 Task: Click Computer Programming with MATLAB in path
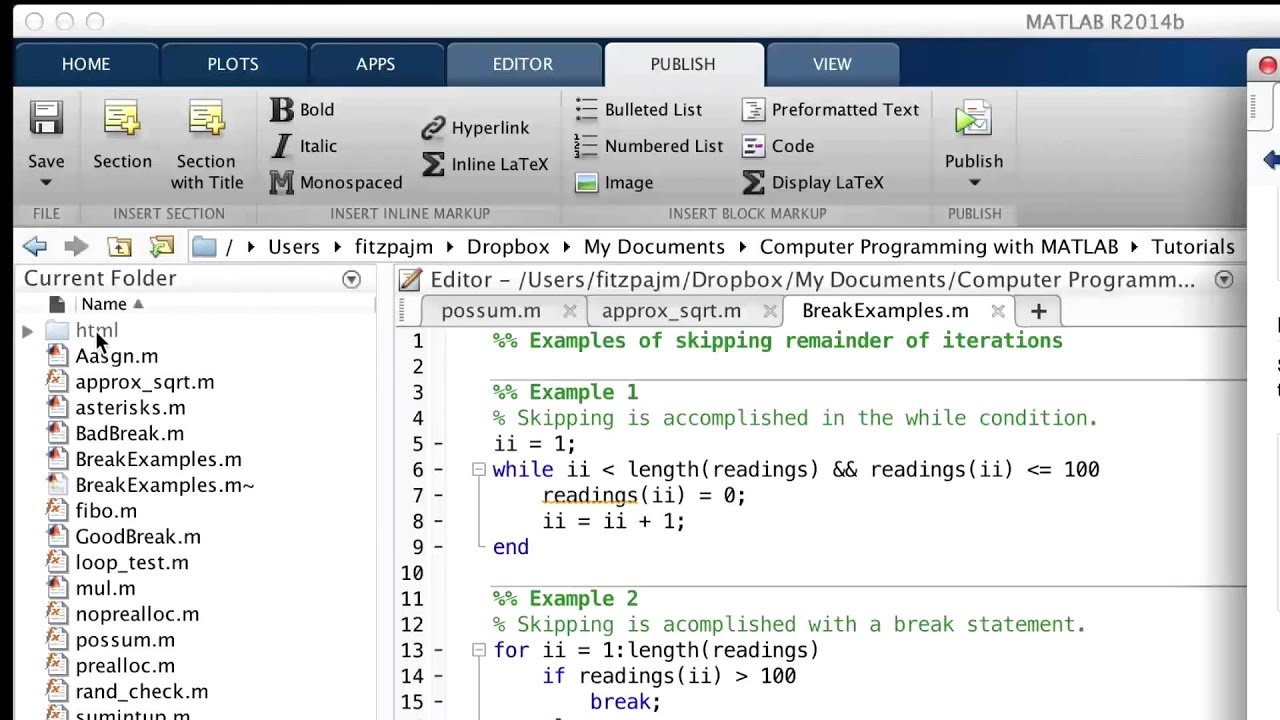point(939,247)
